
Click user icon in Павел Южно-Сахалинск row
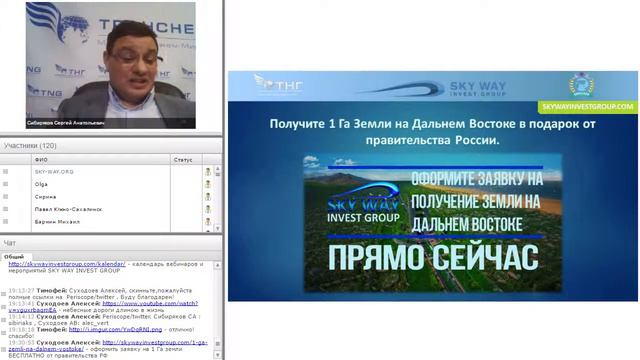(x=208, y=209)
